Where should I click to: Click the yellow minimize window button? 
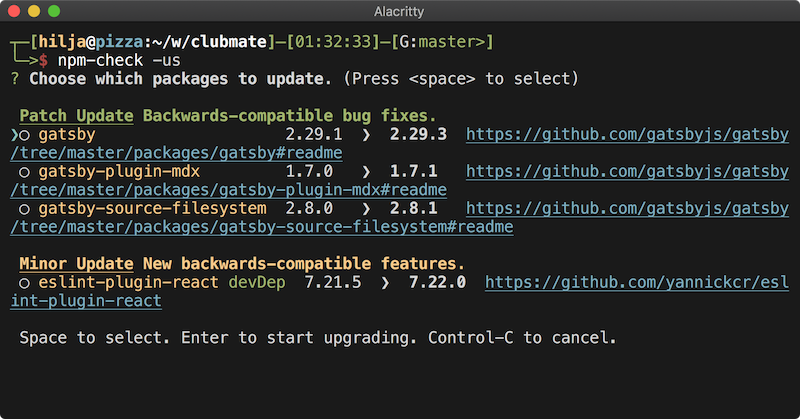click(34, 11)
